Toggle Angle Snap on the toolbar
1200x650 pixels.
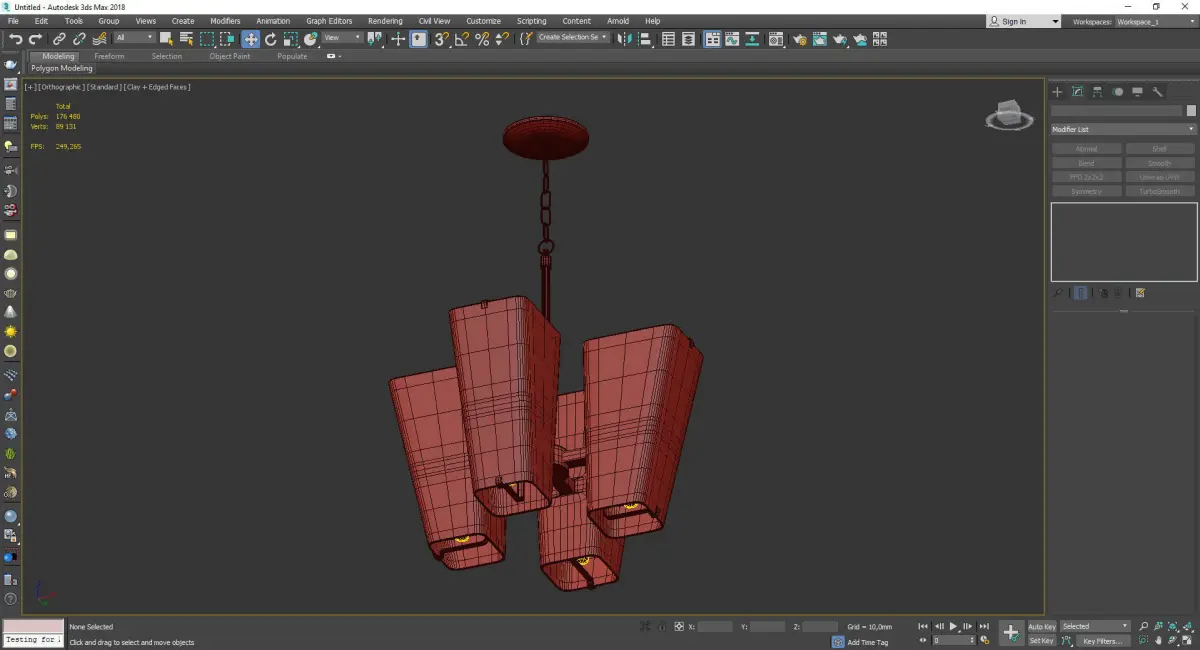click(461, 39)
